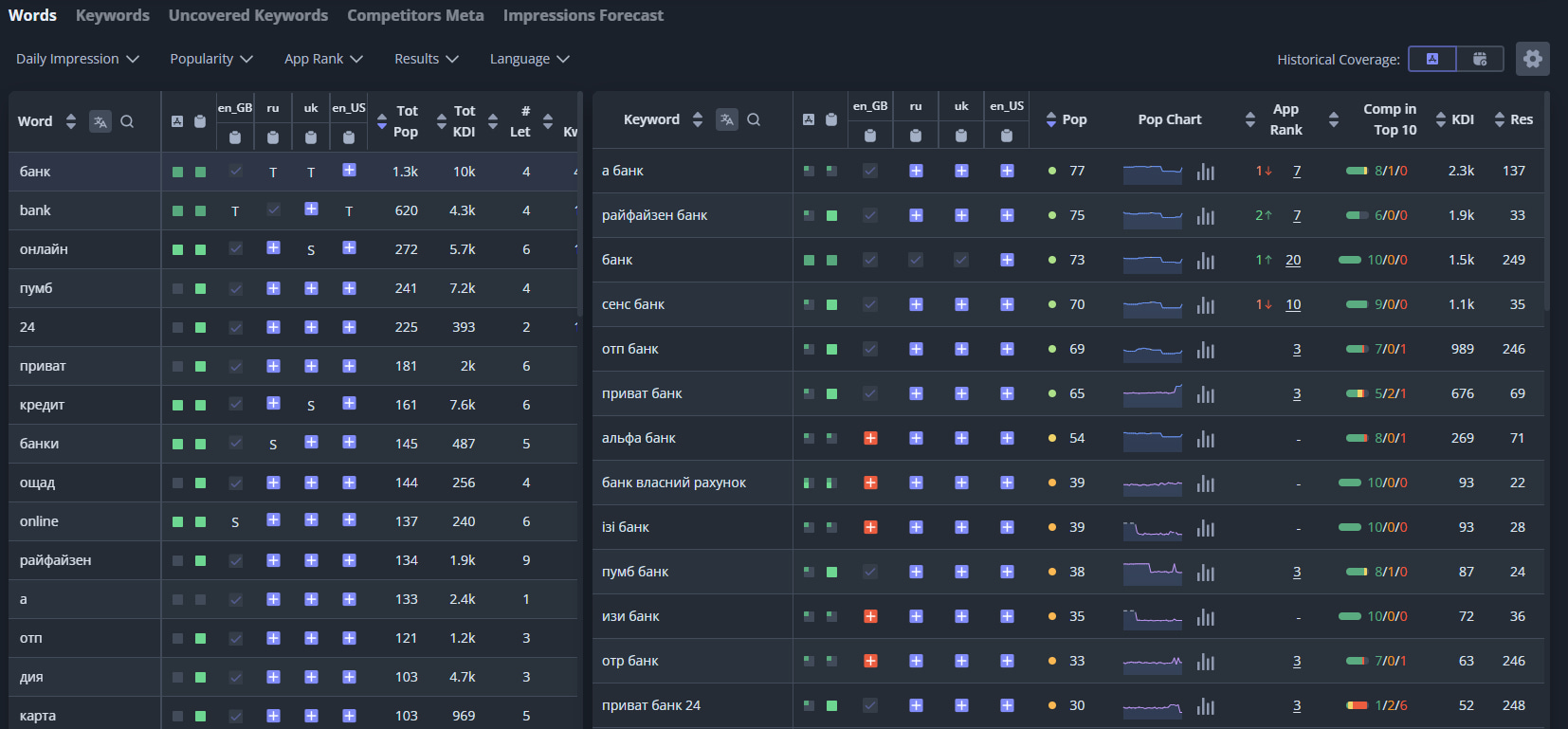Click the search icon in Word header

pyautogui.click(x=127, y=121)
